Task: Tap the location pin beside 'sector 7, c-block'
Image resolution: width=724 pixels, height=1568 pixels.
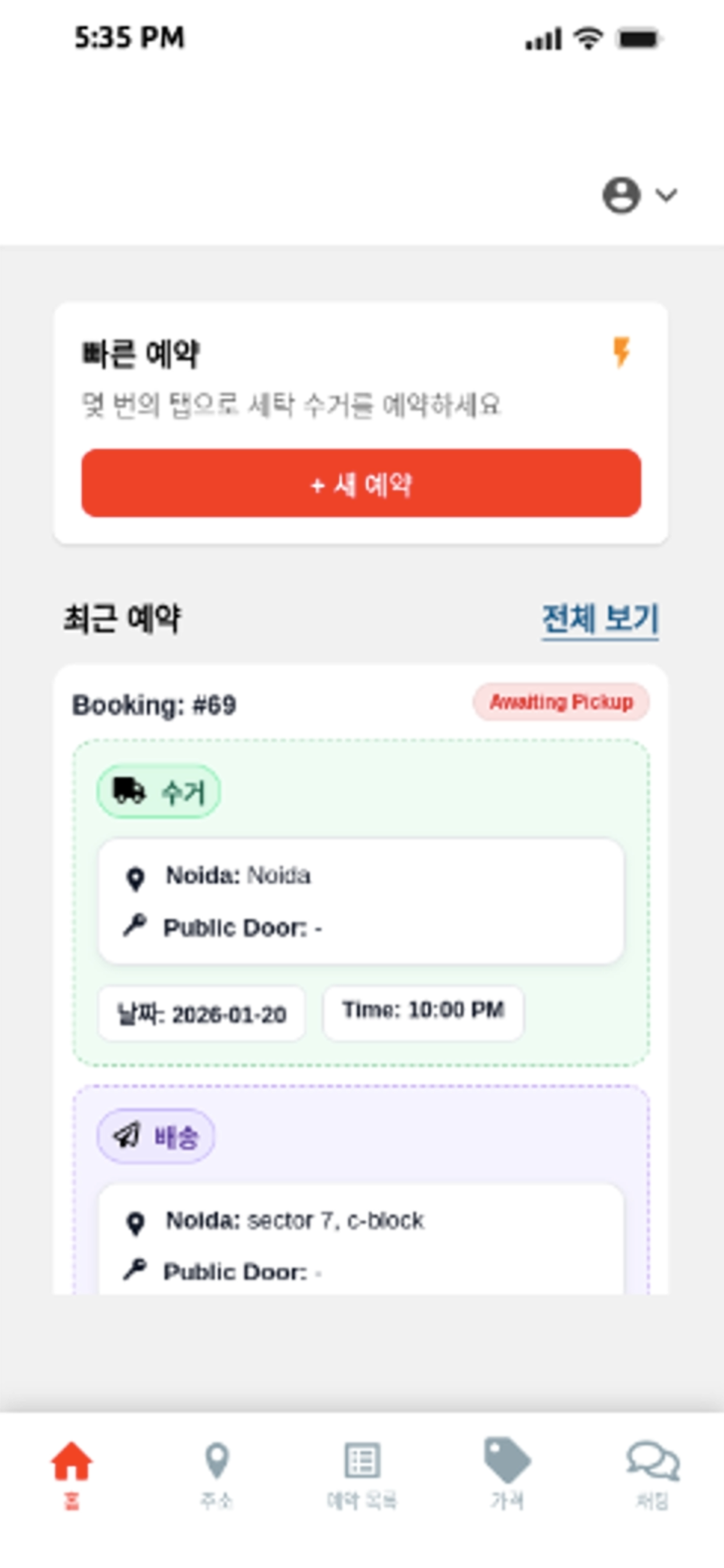Action: coord(135,1223)
